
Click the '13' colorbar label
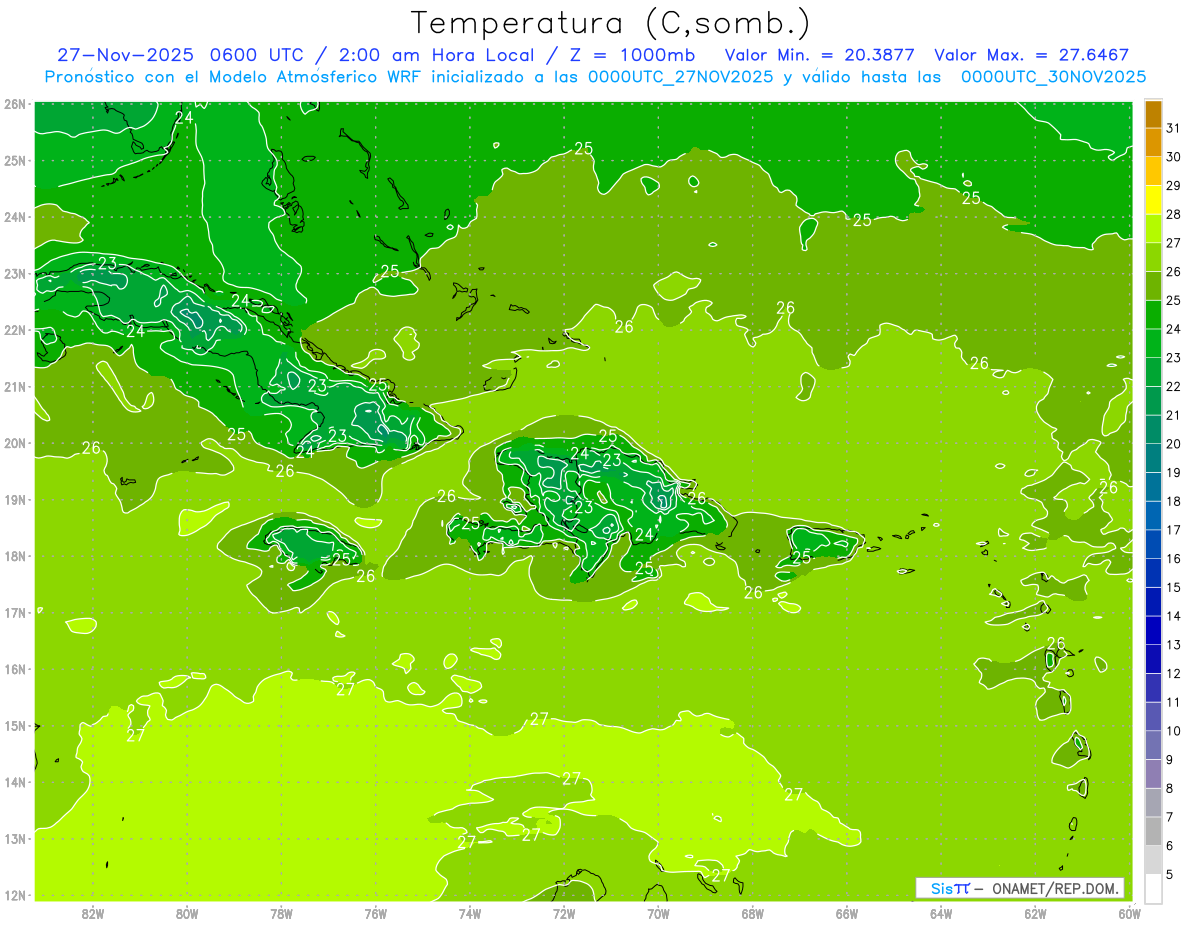[x=1173, y=645]
